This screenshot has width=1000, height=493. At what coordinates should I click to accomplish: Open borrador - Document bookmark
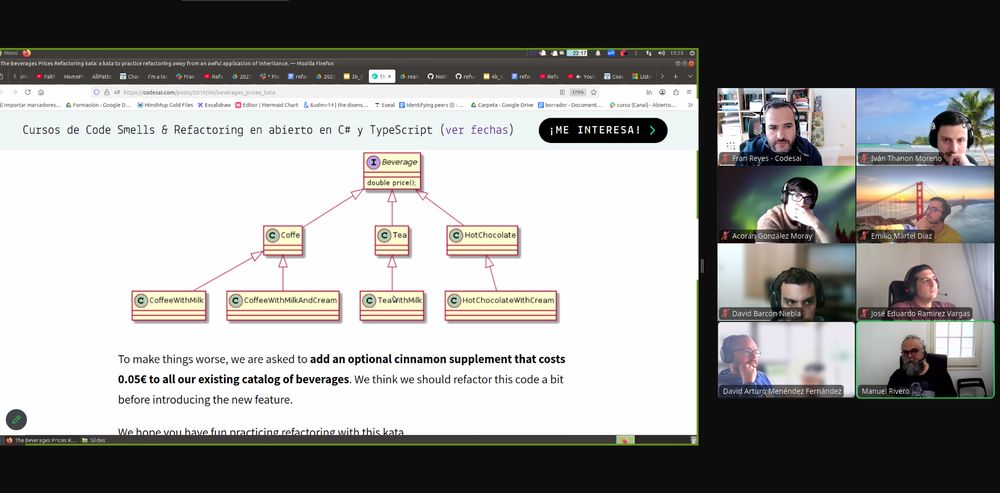pos(570,105)
